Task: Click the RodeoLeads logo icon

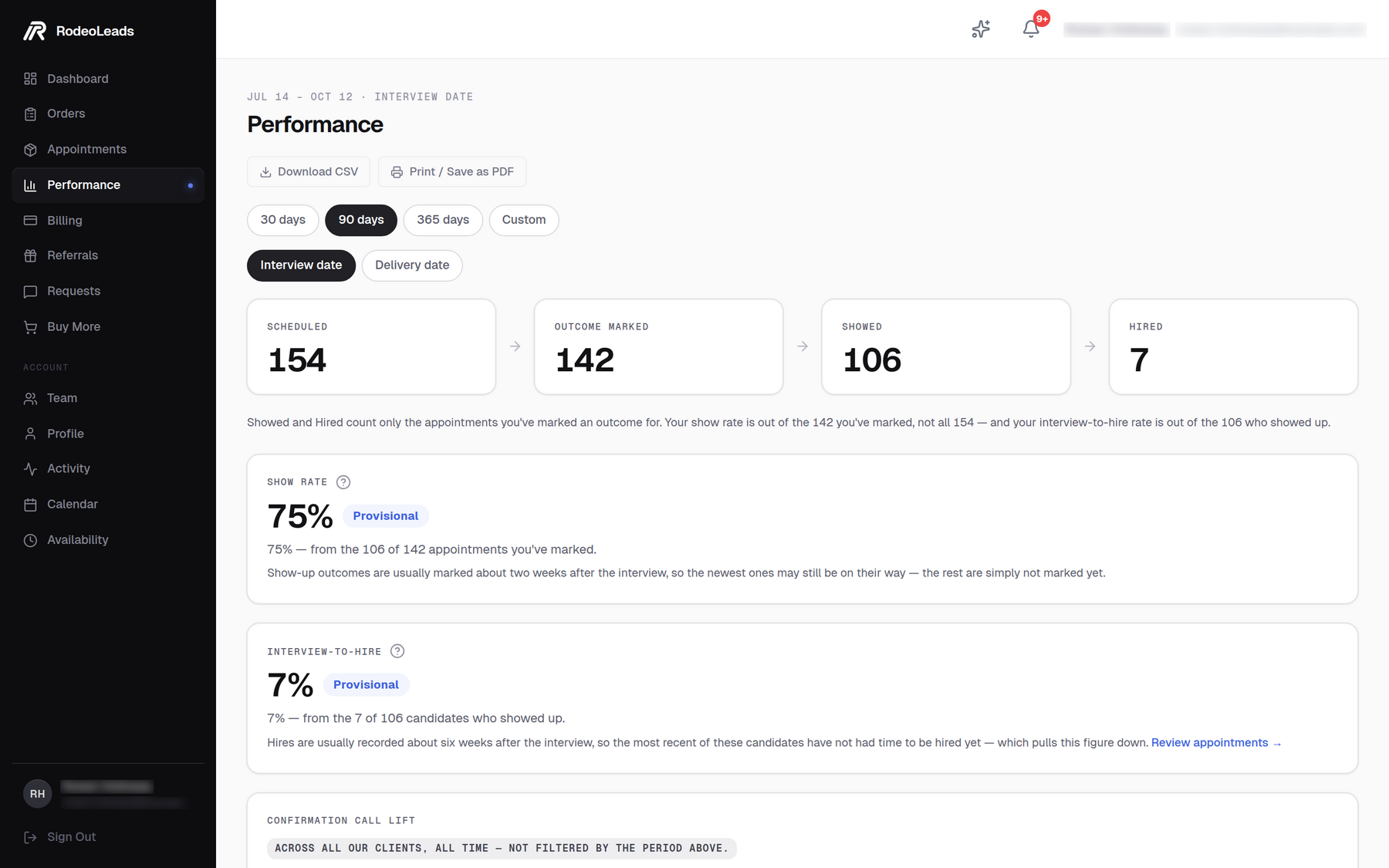Action: point(34,31)
